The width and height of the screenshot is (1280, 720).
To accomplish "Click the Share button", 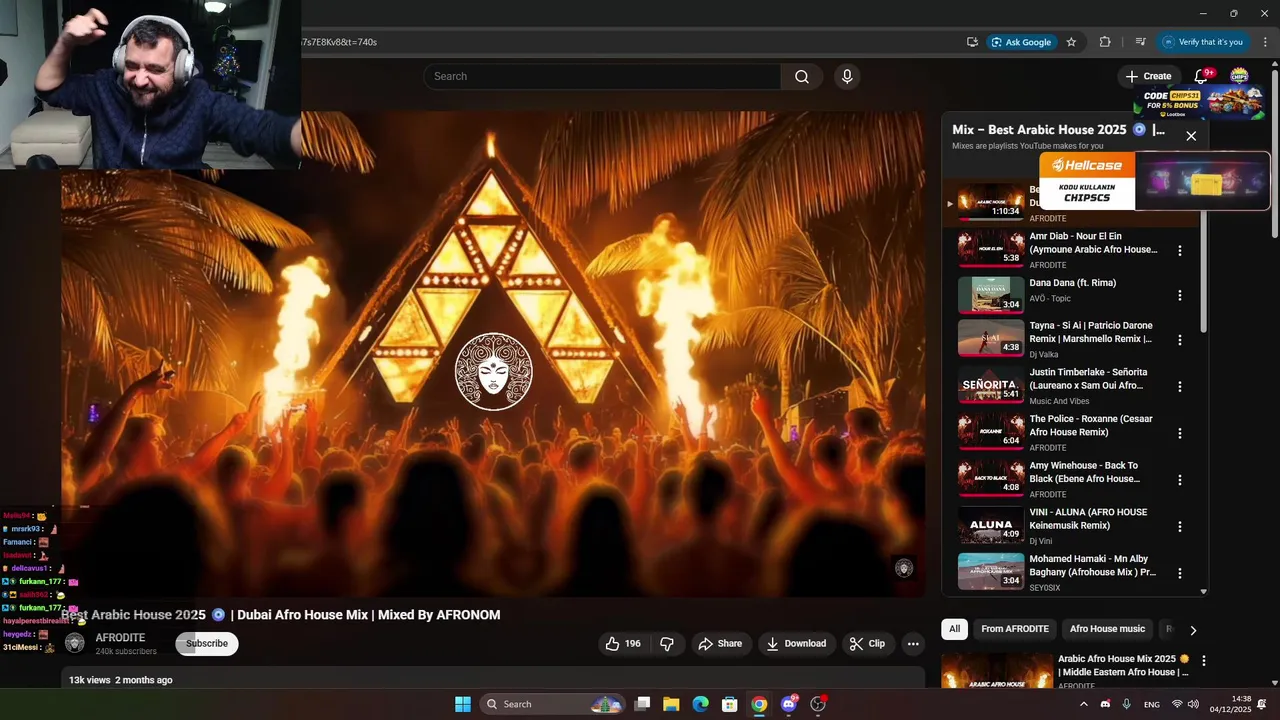I will [x=720, y=644].
